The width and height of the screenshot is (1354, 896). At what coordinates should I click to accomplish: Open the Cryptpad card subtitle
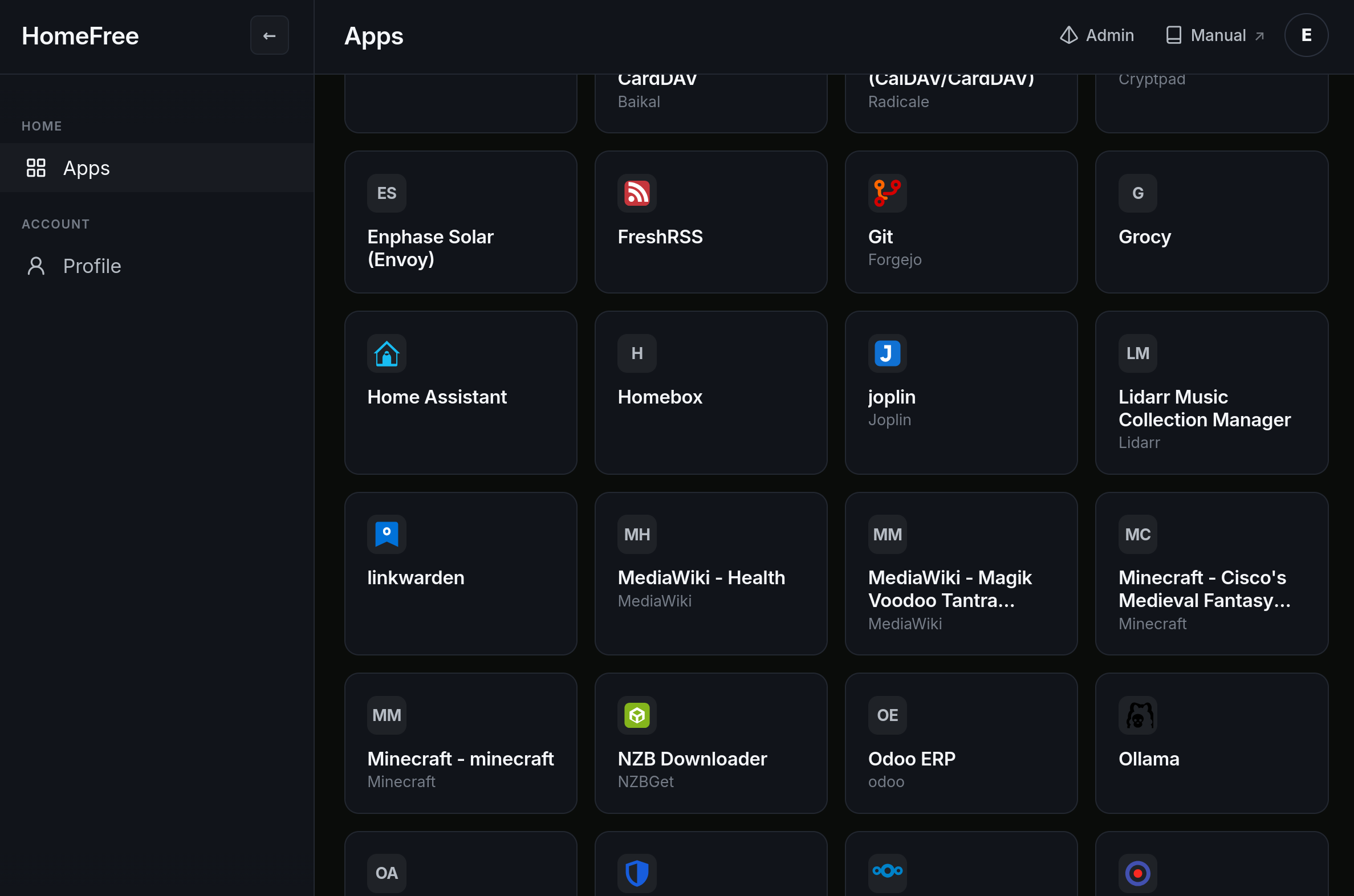point(1152,80)
